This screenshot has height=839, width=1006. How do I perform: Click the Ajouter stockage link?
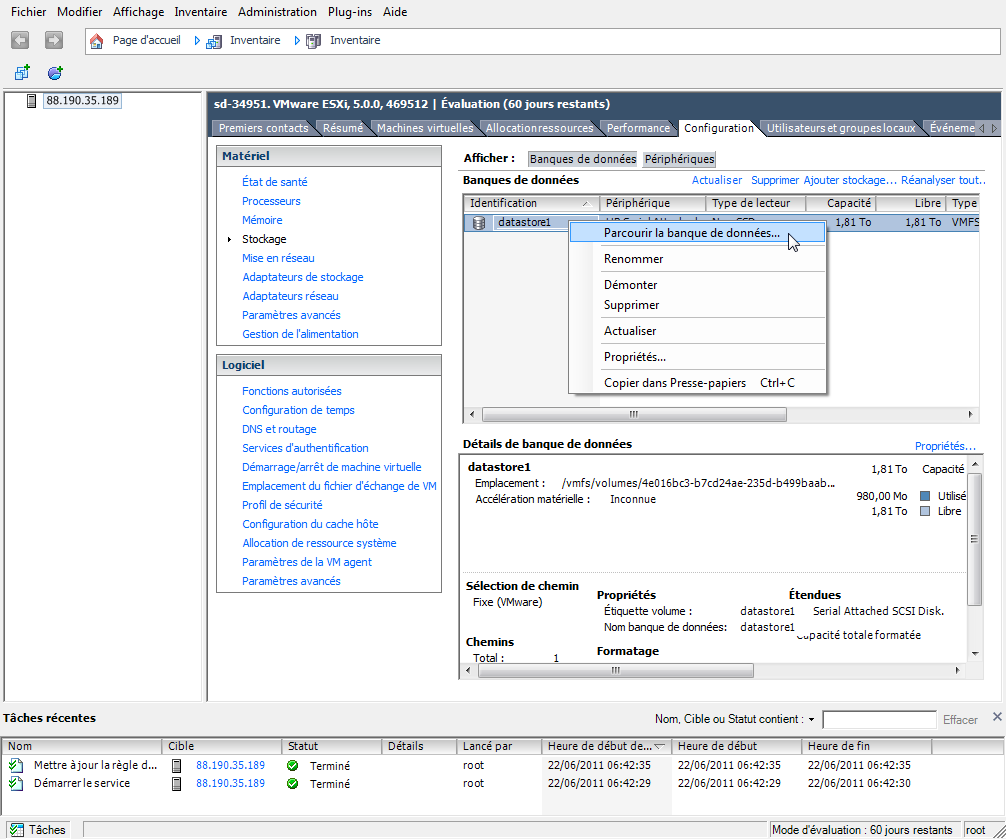click(850, 180)
